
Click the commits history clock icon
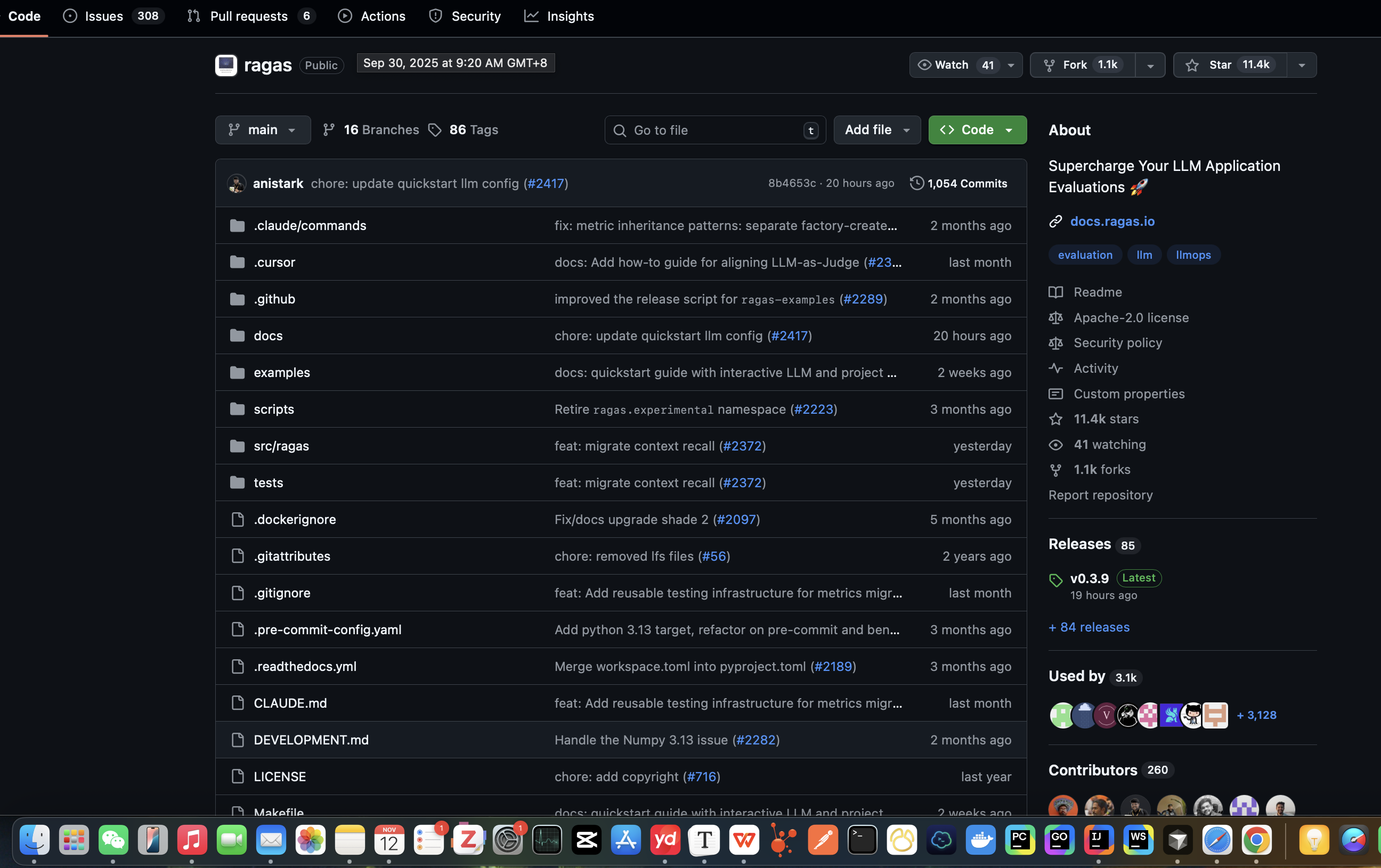916,183
